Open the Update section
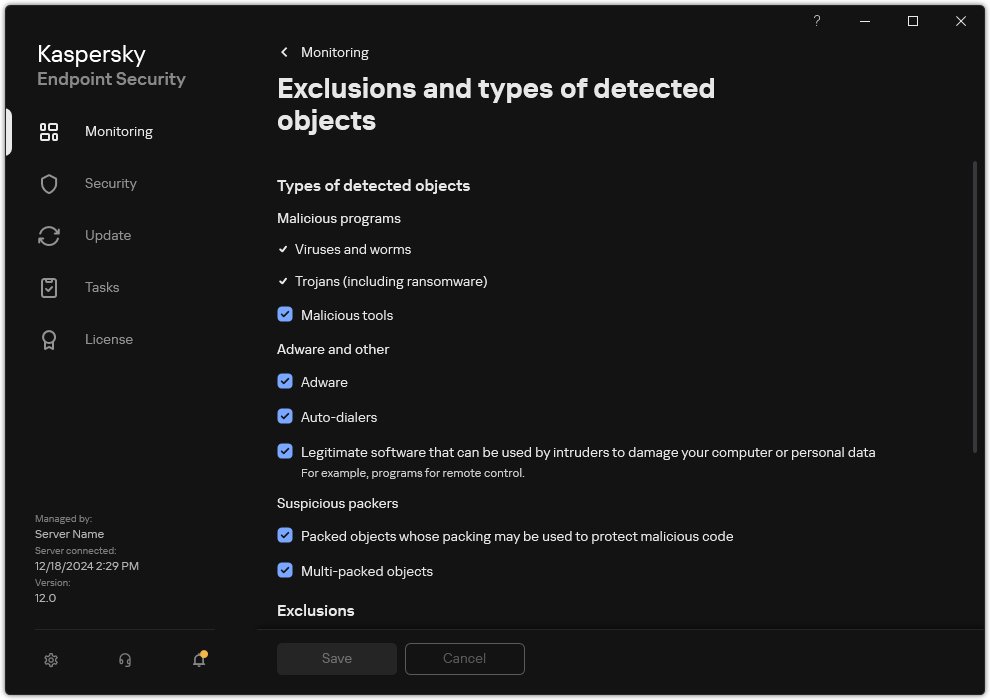 point(107,235)
